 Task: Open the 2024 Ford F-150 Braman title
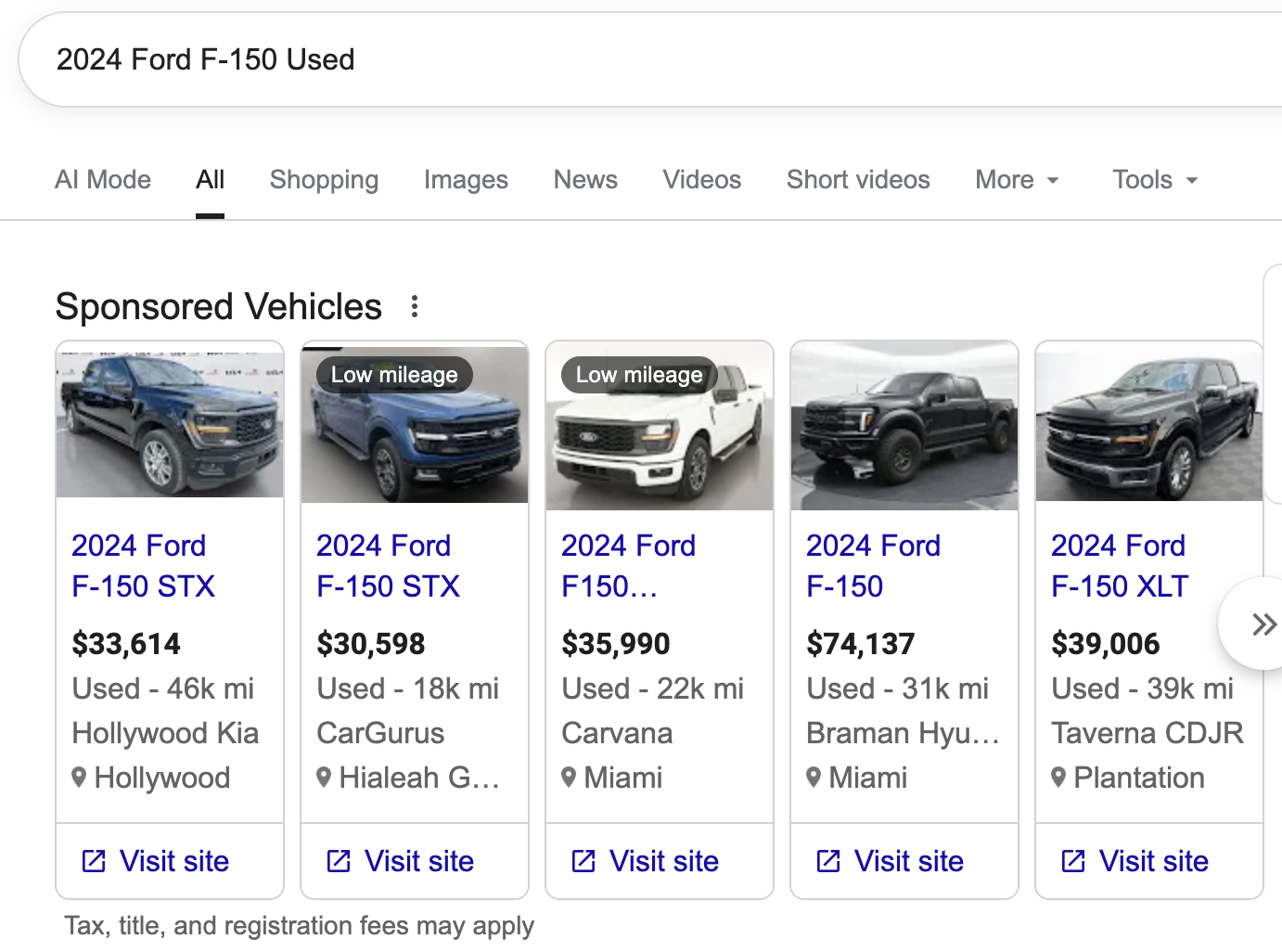point(874,566)
